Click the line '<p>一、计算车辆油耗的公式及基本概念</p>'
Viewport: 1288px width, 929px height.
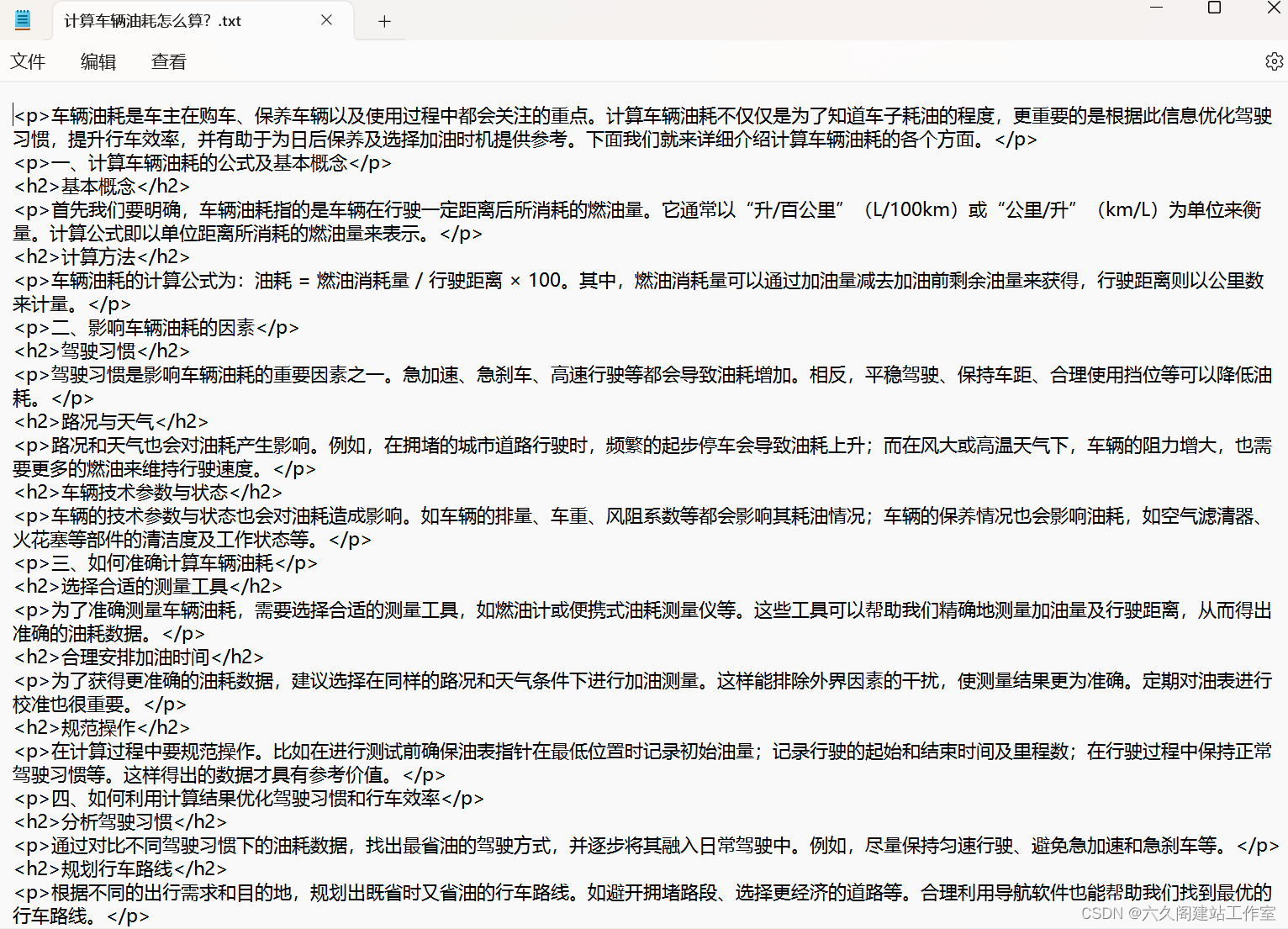click(203, 163)
